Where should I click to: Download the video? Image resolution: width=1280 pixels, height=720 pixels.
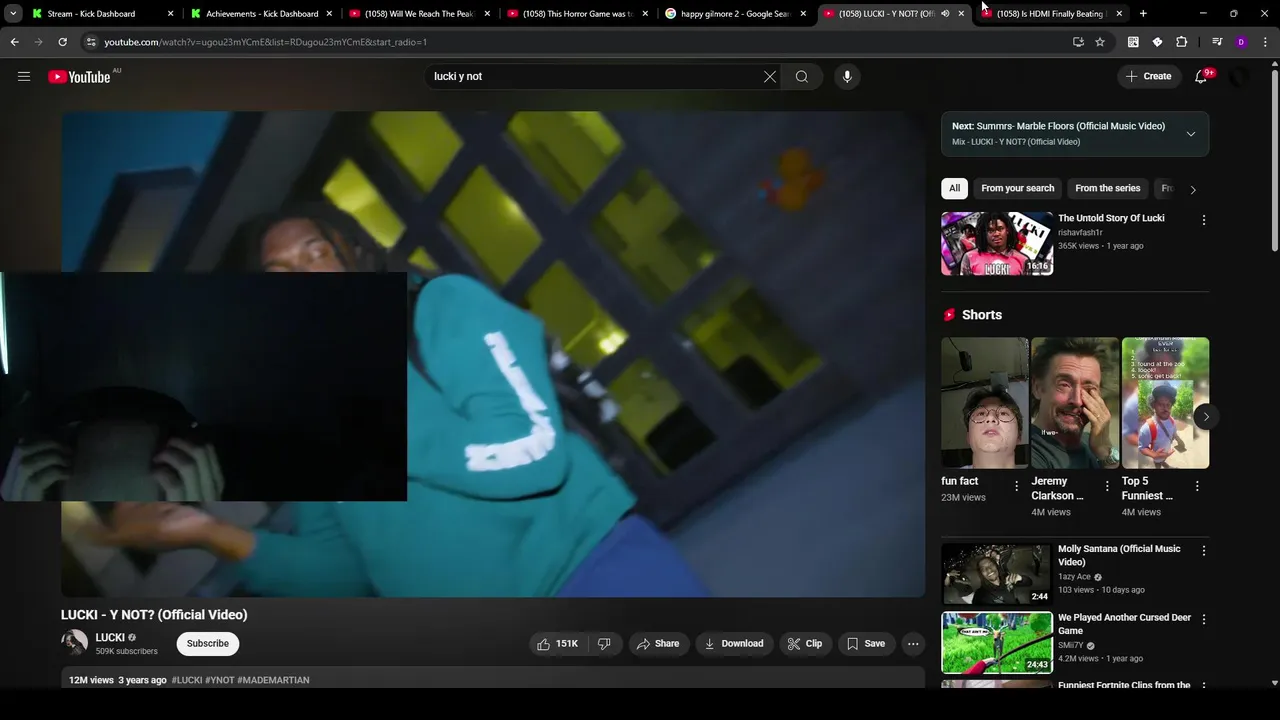coord(734,644)
